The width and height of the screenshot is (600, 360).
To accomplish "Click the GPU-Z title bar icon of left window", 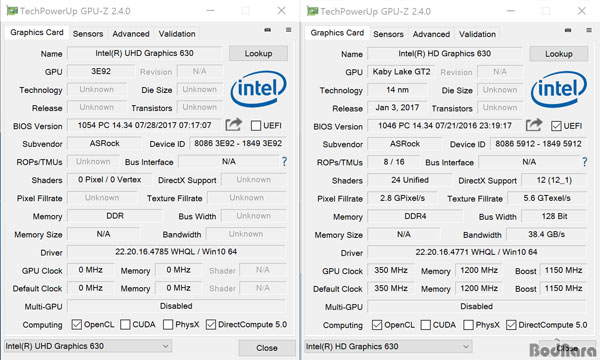I will coord(12,11).
